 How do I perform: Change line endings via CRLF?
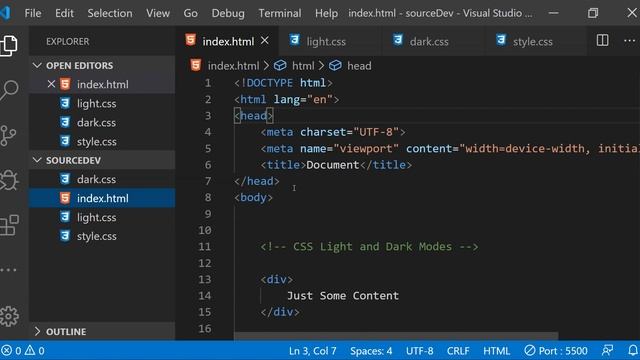(x=458, y=351)
